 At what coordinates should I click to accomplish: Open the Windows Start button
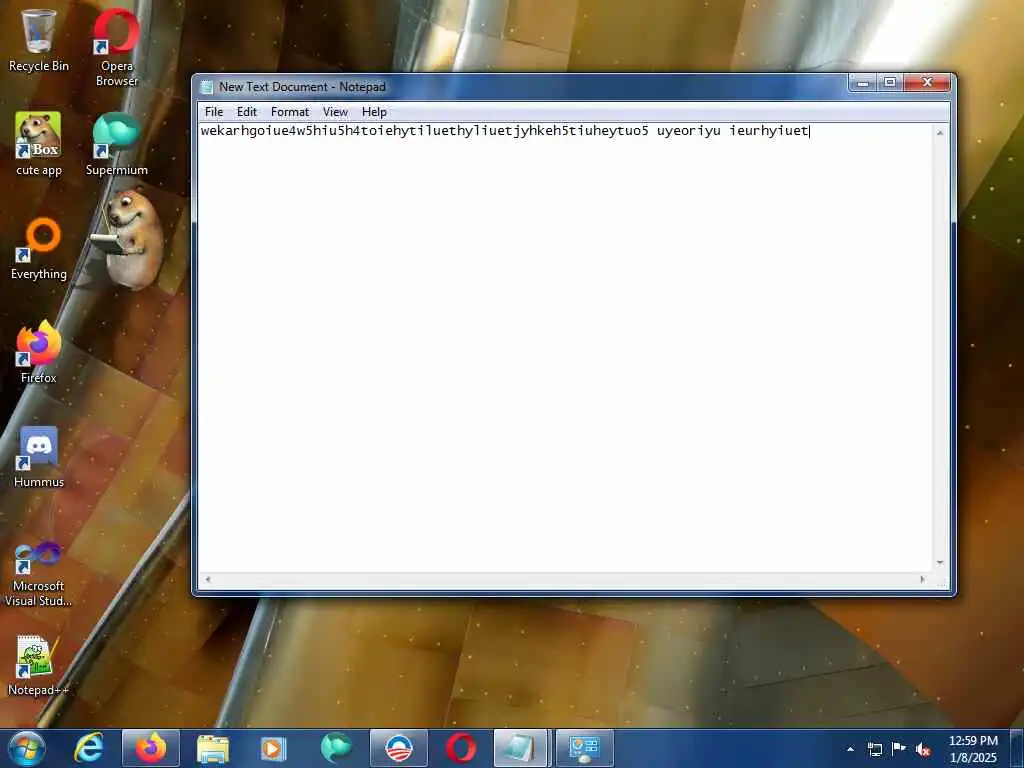[x=27, y=748]
